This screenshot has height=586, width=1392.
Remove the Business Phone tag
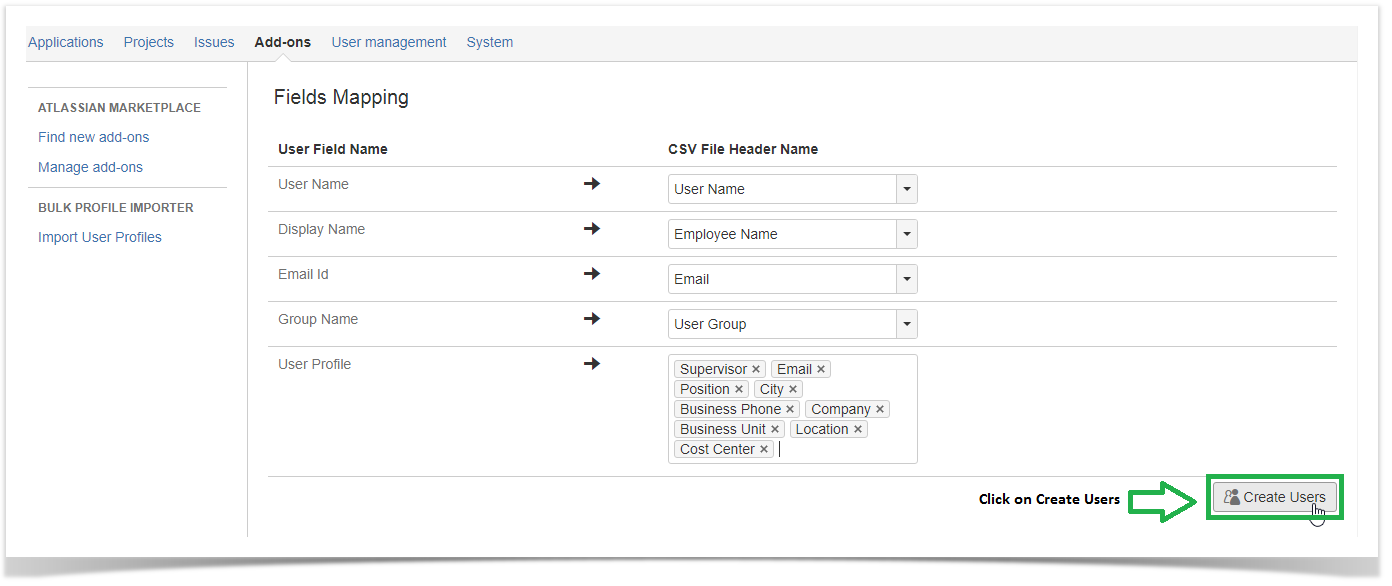(x=790, y=410)
